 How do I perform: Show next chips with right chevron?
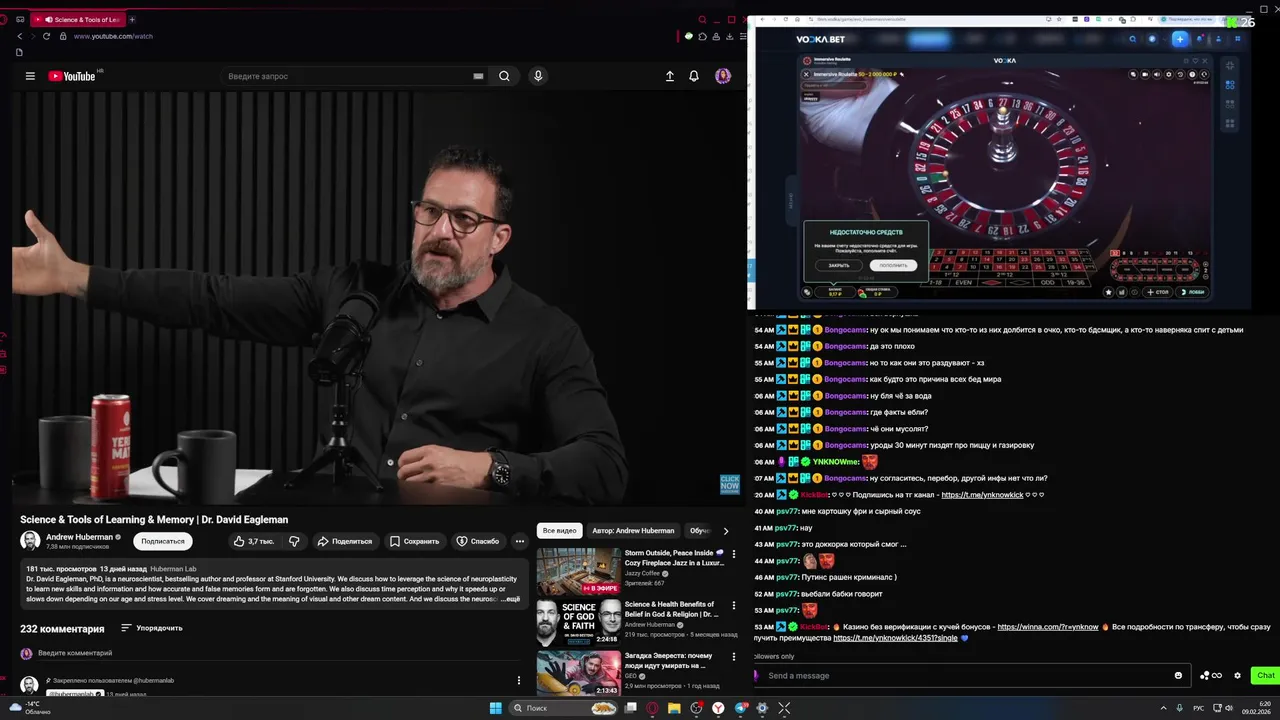726,531
